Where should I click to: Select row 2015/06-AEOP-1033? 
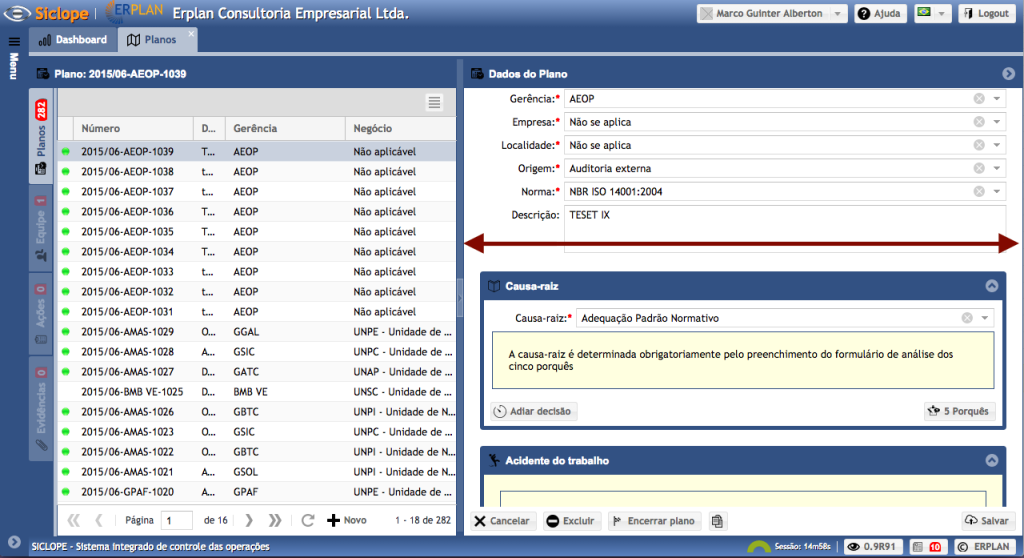[x=257, y=272]
